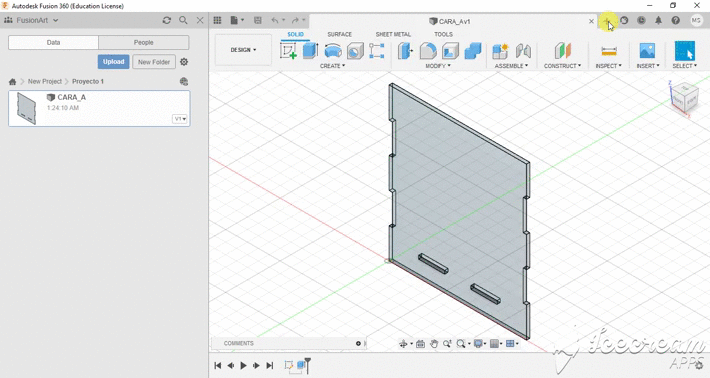The image size is (710, 378).
Task: Select the Create Sketch tool
Action: point(288,51)
